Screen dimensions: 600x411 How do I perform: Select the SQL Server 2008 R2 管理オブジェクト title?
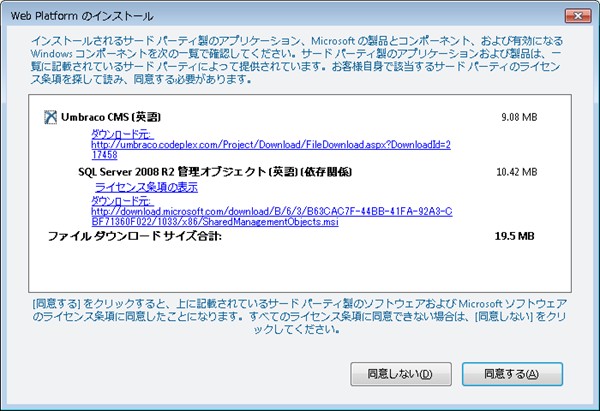point(215,172)
